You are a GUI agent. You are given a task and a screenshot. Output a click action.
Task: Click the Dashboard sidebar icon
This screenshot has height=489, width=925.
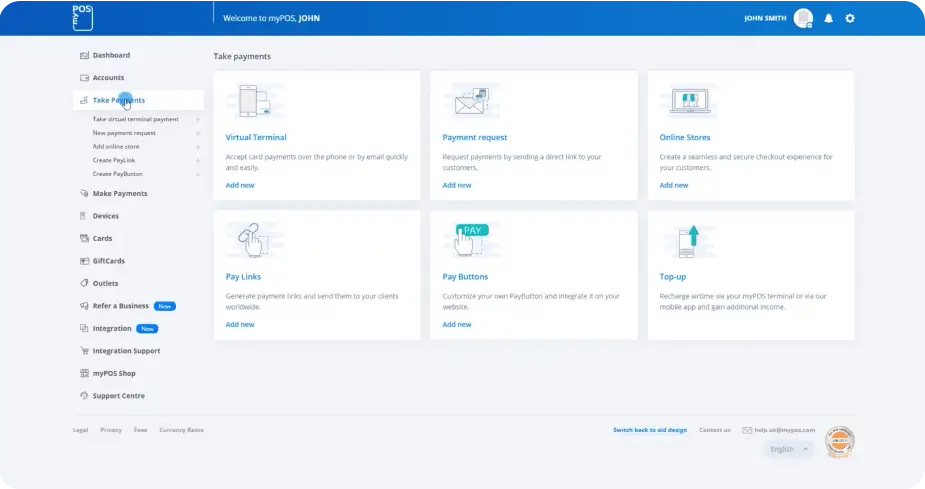click(x=84, y=55)
